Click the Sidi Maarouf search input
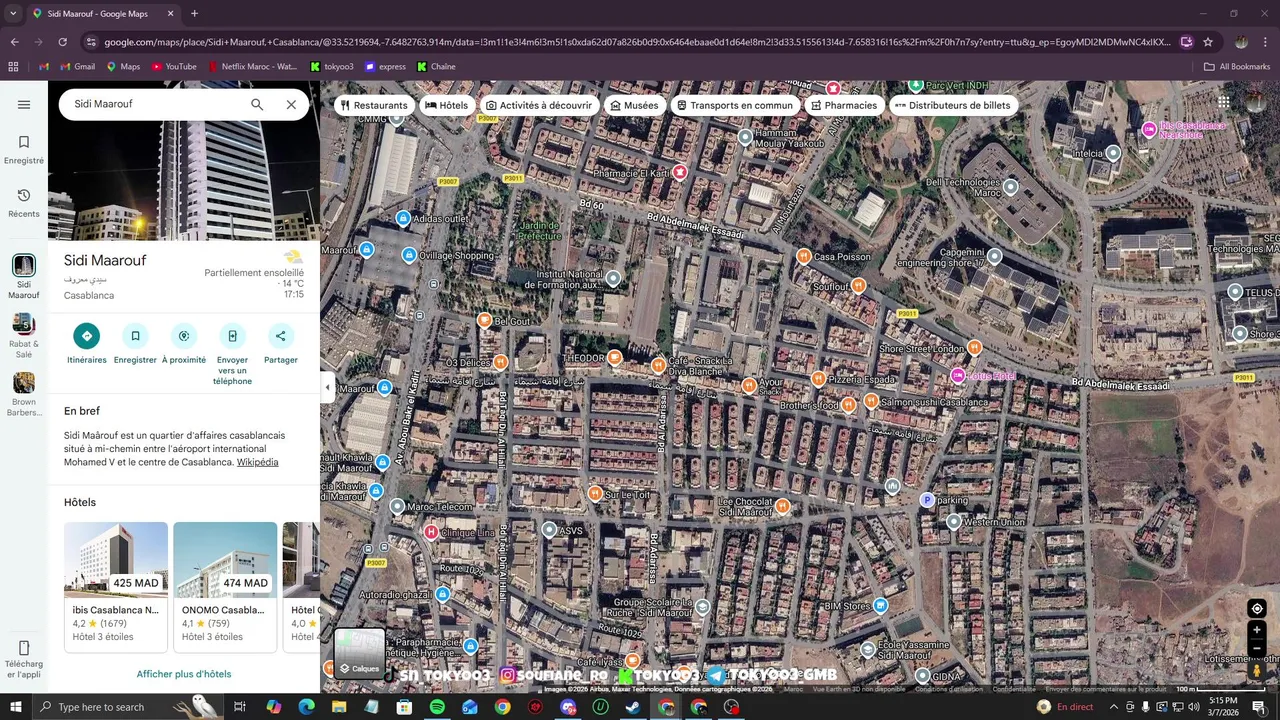This screenshot has width=1280, height=720. [155, 104]
